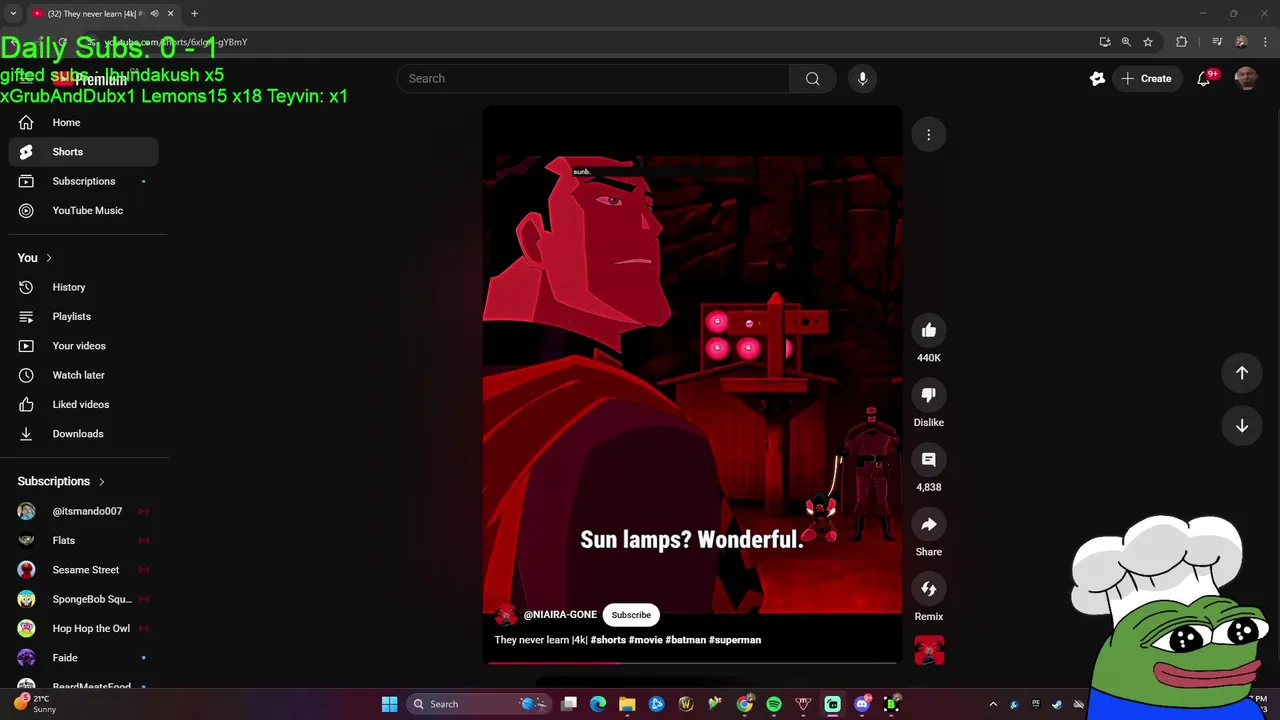
Task: Open the #batman hashtag
Action: [685, 640]
